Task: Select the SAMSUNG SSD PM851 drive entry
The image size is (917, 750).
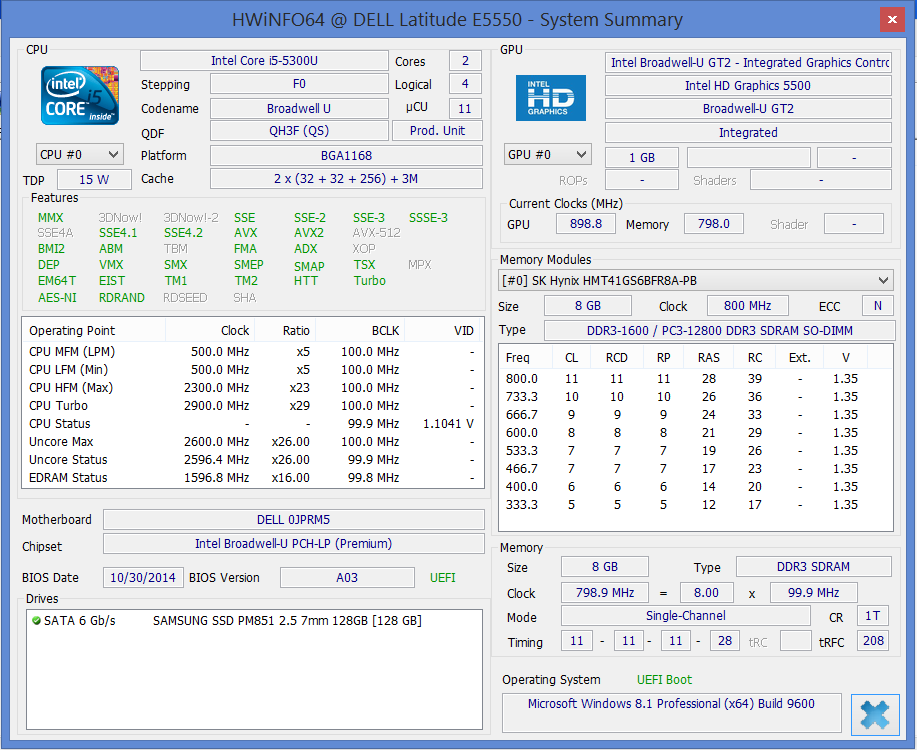Action: click(254, 621)
